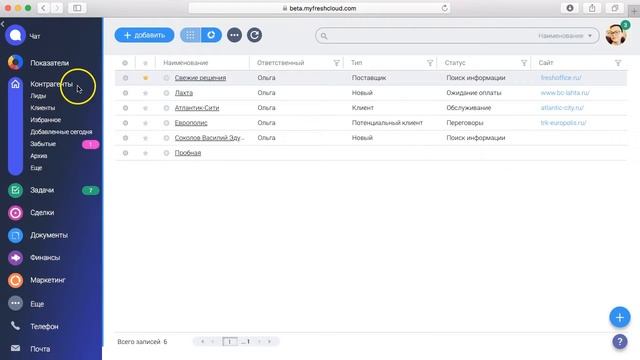The height and width of the screenshot is (360, 640).
Task: Click the sidebar Еще dots icon
Action: pos(15,303)
